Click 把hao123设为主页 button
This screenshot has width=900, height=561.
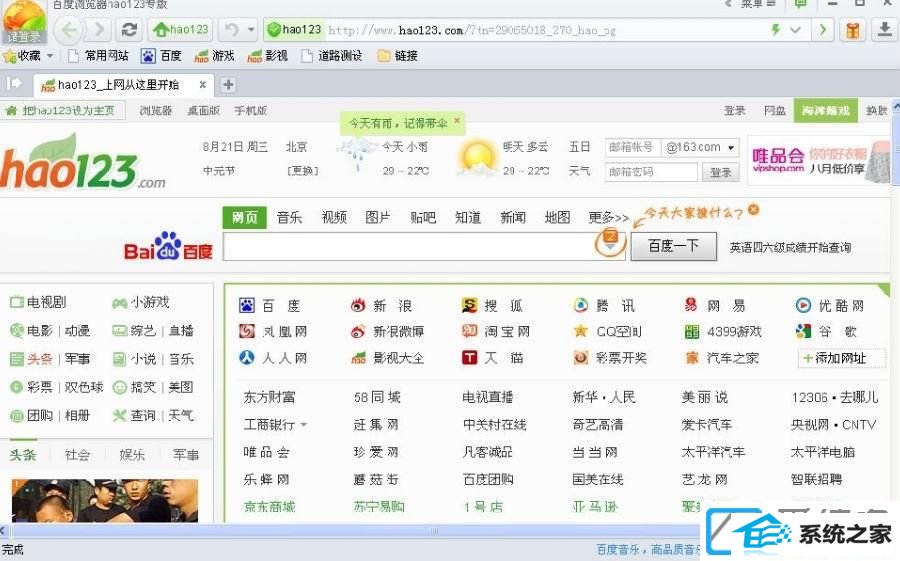[x=63, y=110]
